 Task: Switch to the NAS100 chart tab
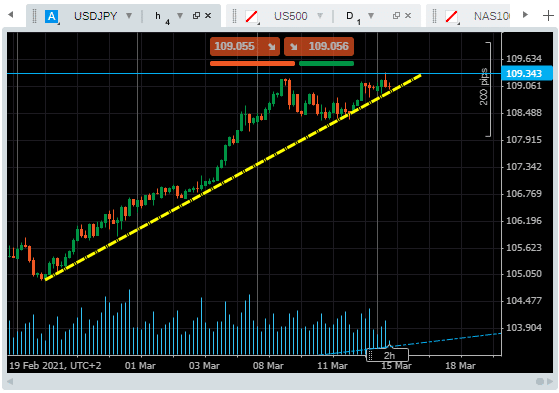(492, 16)
